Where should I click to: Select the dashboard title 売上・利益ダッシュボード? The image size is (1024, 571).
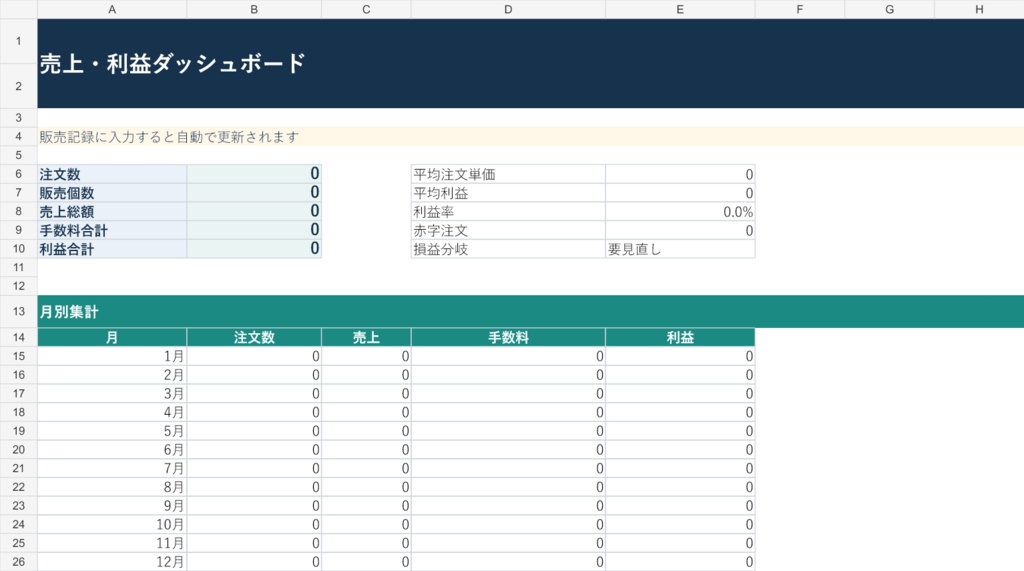[x=172, y=63]
